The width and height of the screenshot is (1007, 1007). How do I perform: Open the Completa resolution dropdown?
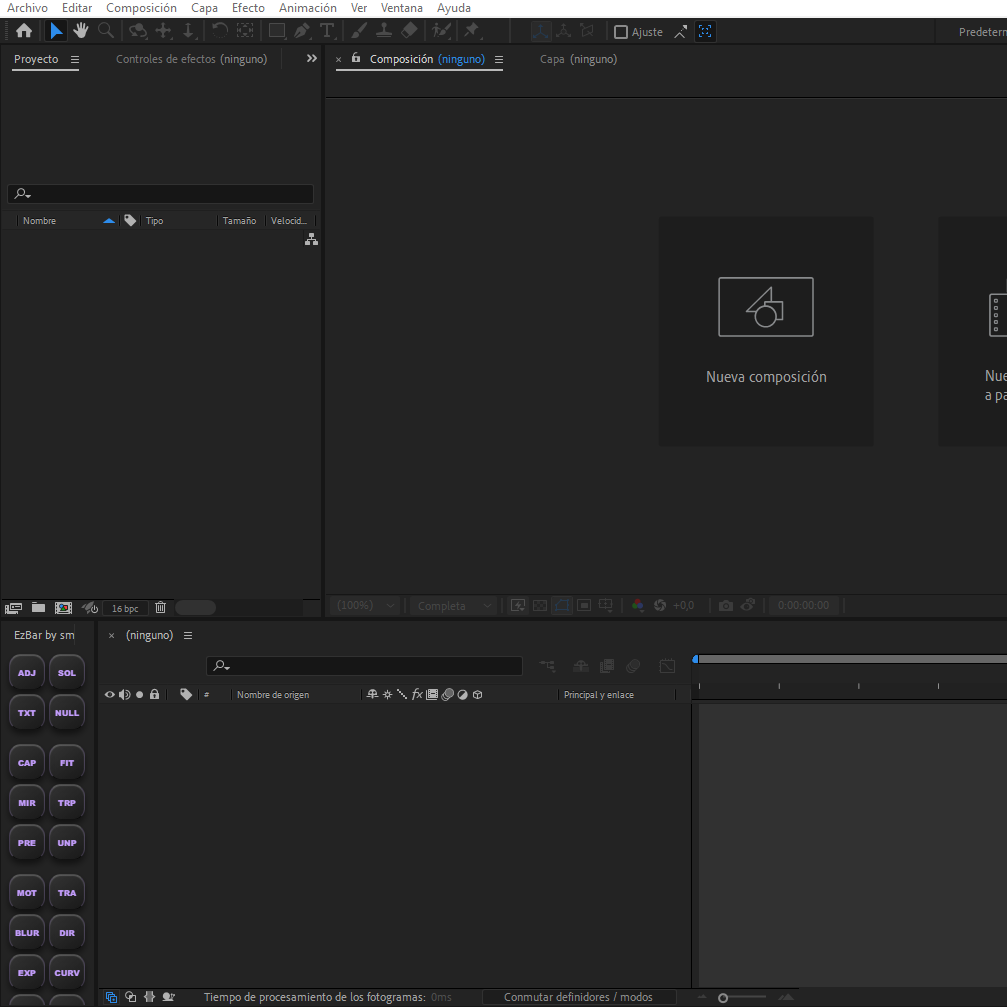coord(453,605)
